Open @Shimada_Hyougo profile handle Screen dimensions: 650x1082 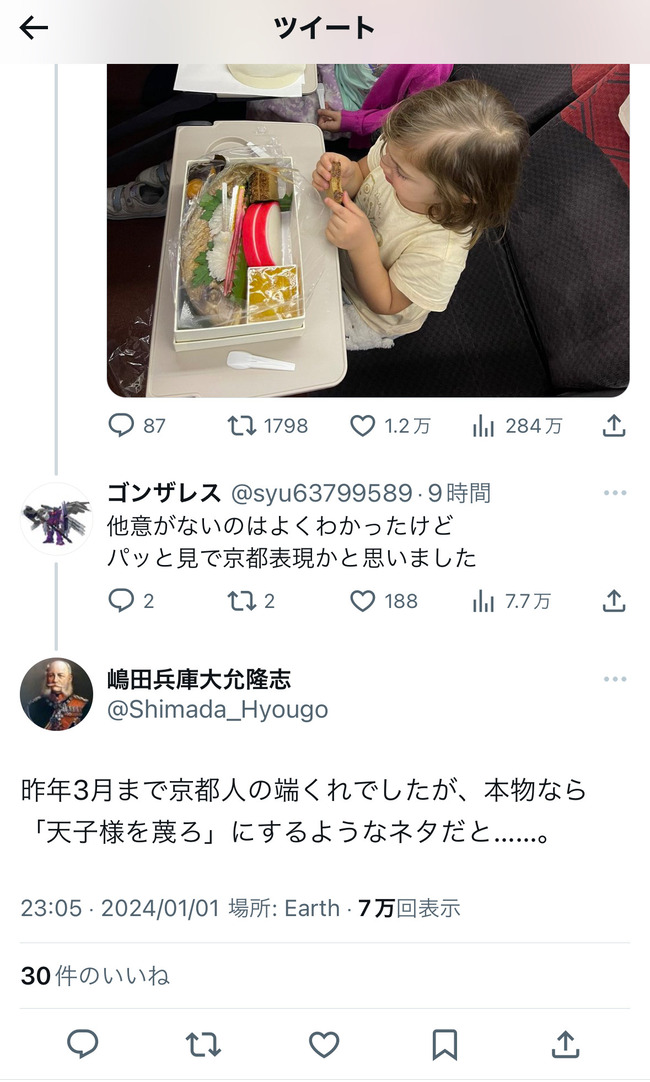(x=217, y=709)
